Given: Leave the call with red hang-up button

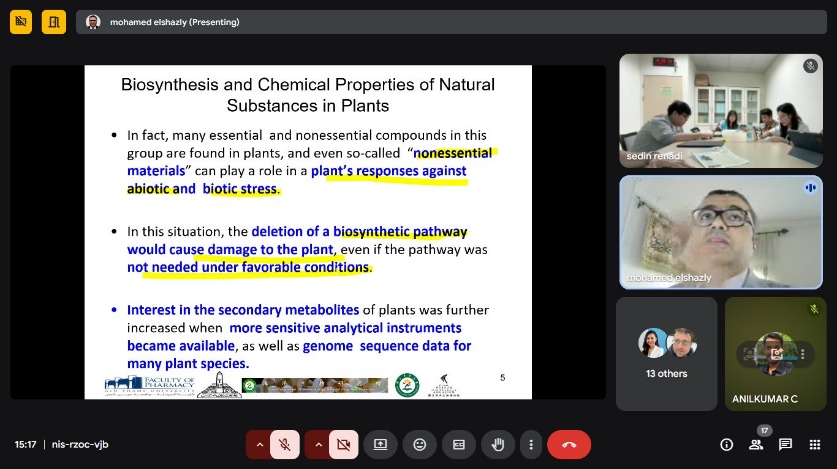Looking at the screenshot, I should coord(569,444).
